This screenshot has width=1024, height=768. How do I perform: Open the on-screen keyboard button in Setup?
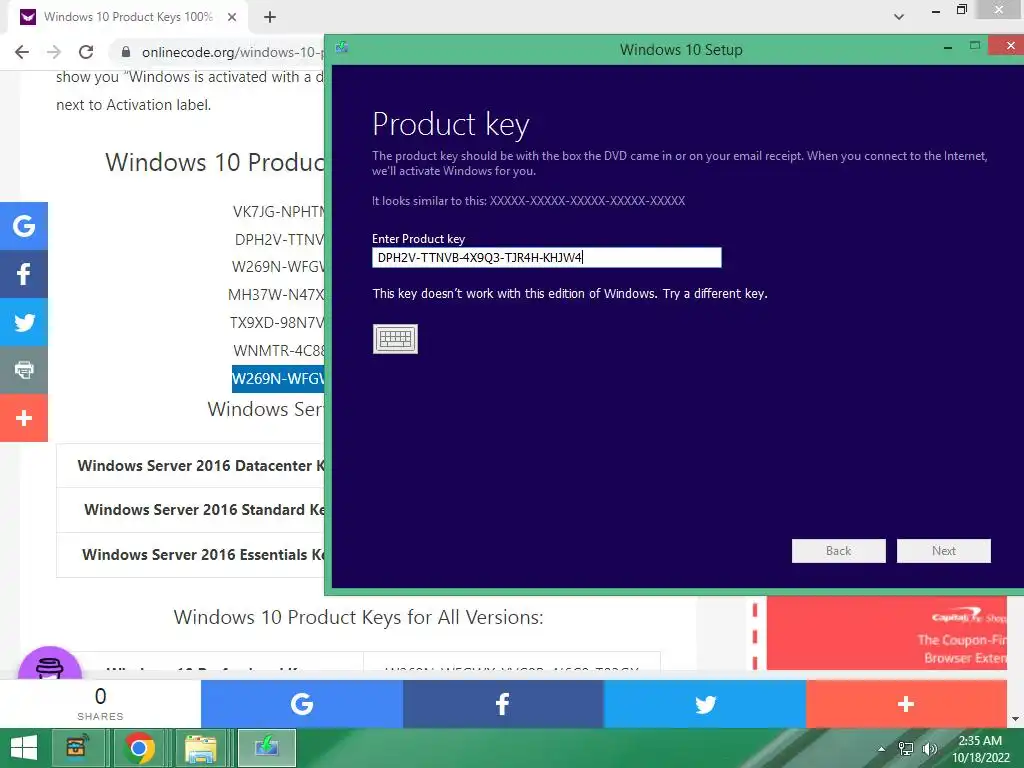tap(395, 339)
